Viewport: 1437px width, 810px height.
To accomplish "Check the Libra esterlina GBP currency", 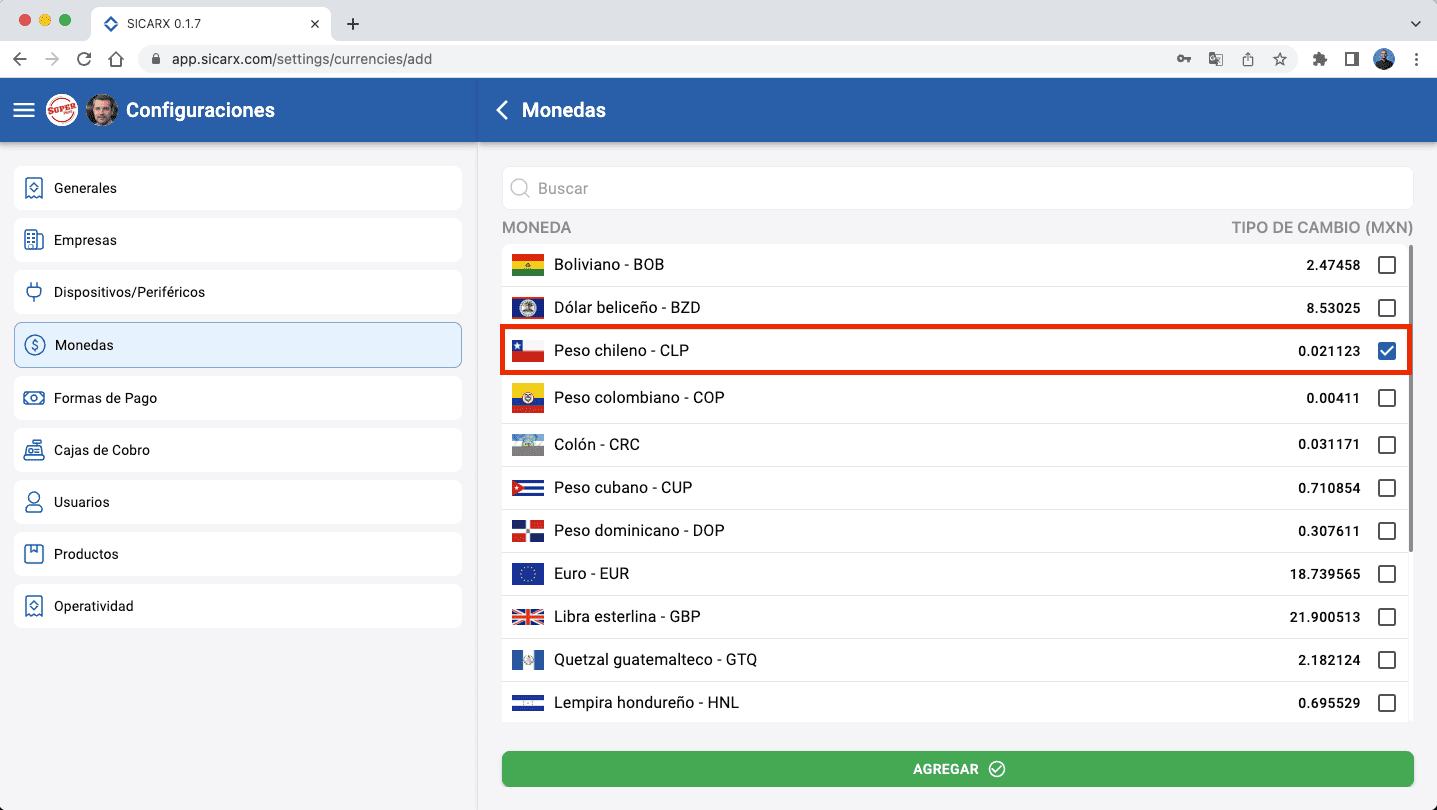I will coord(1386,617).
